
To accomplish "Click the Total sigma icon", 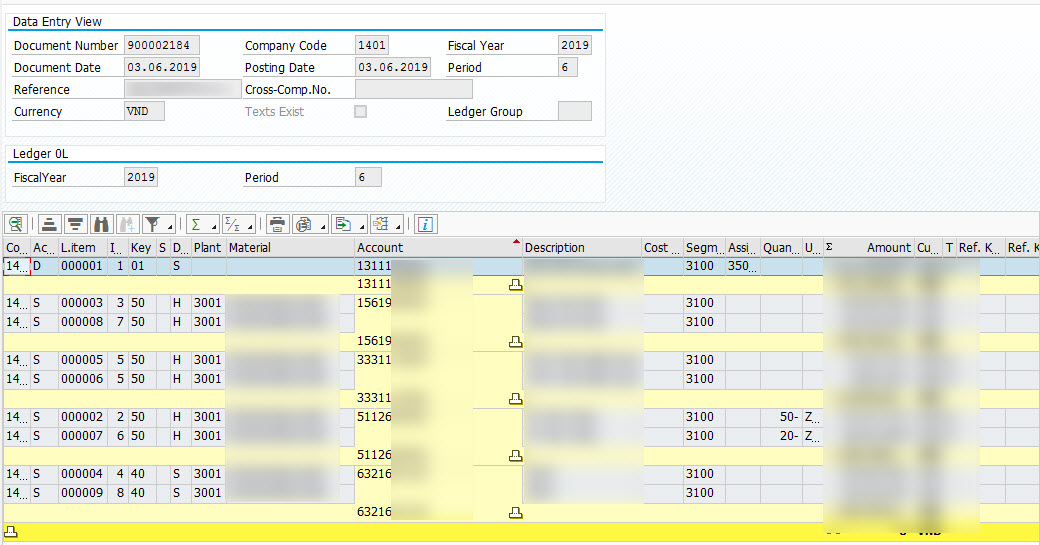I will [197, 224].
